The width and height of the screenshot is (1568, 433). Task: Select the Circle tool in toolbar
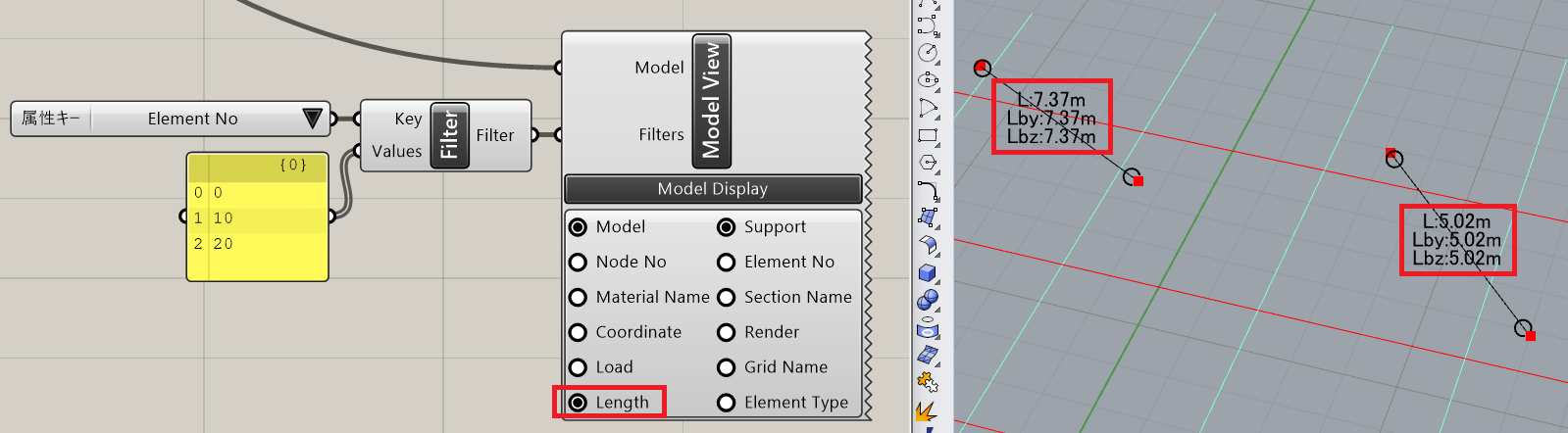pyautogui.click(x=928, y=52)
